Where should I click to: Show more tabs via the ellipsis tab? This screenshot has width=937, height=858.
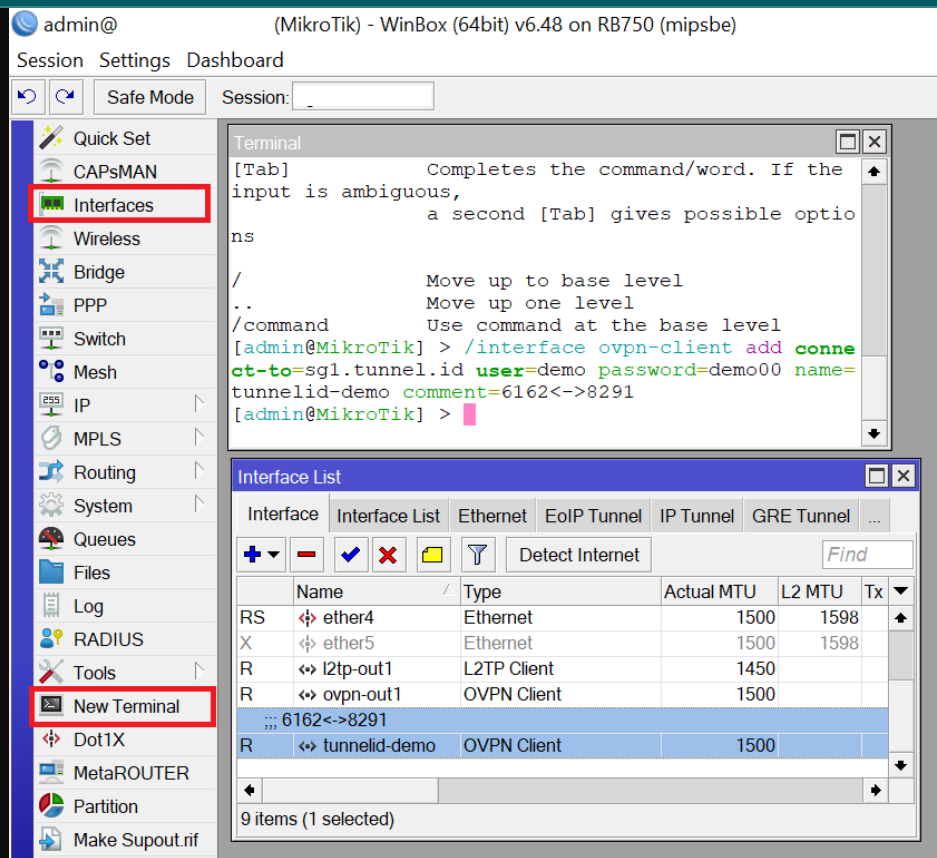875,516
